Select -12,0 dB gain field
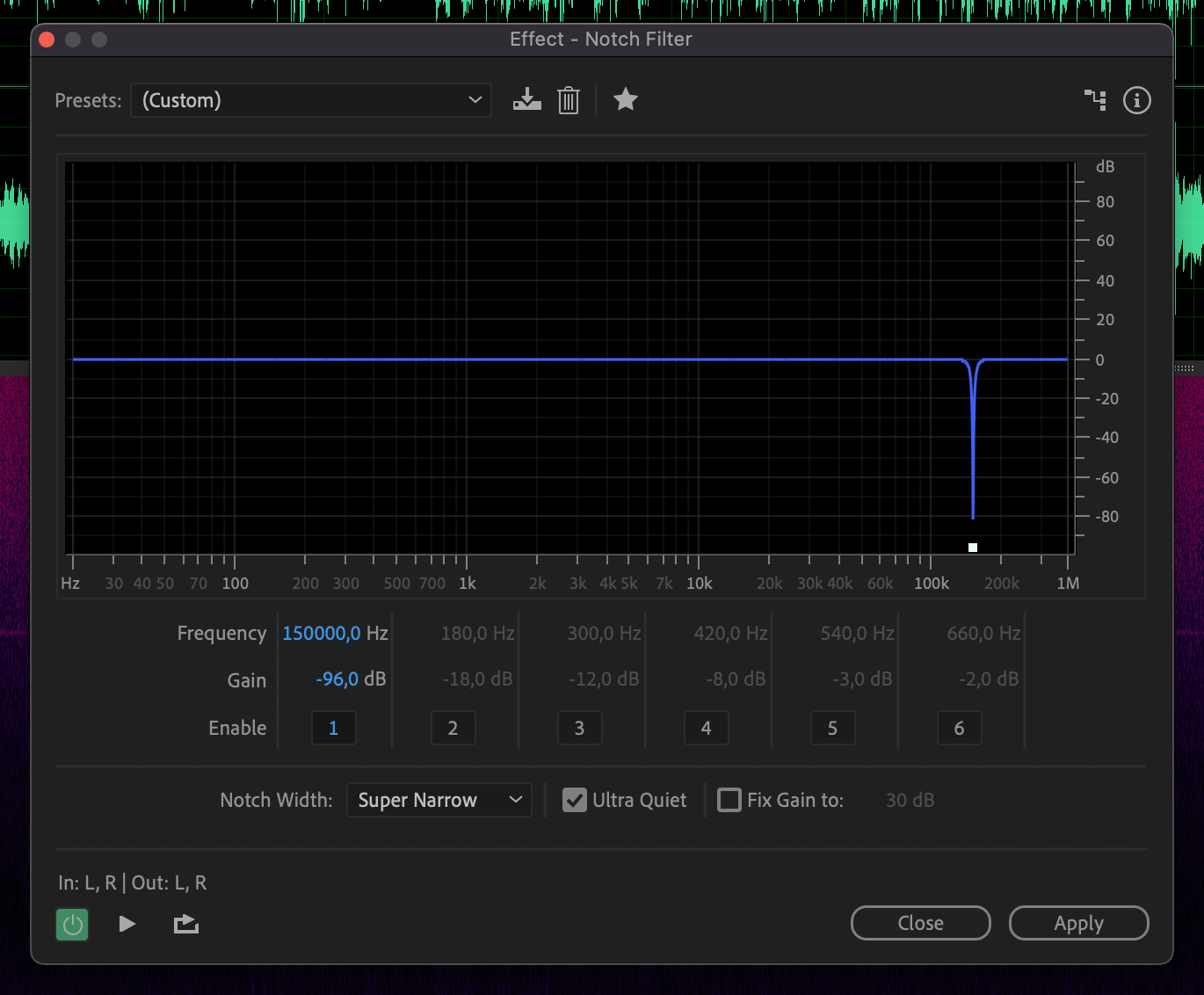The image size is (1204, 995). pyautogui.click(x=604, y=679)
